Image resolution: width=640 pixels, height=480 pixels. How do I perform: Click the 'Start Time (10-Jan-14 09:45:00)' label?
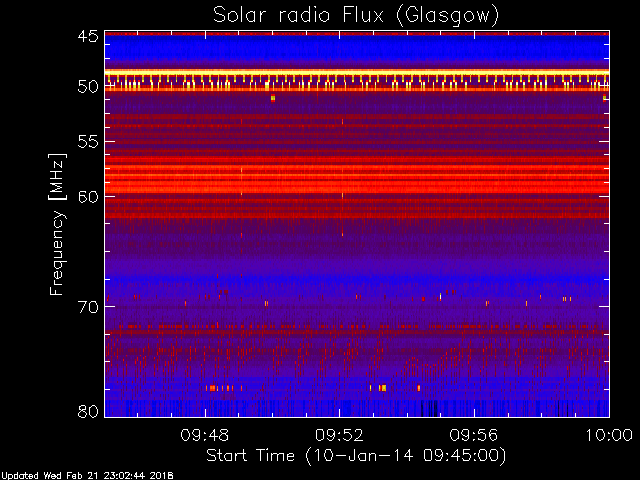[x=356, y=456]
